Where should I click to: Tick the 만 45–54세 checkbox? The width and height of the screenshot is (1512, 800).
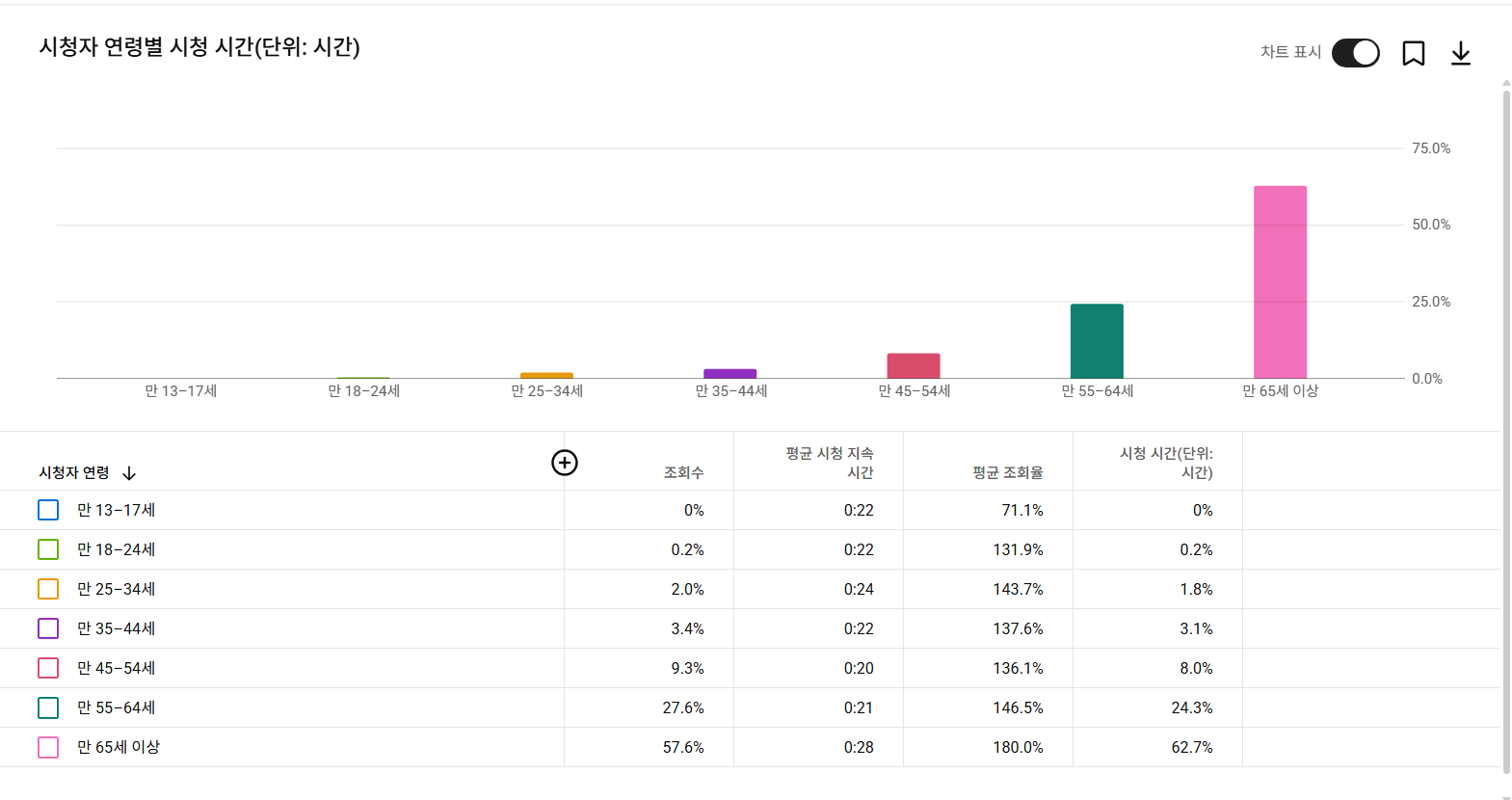tap(48, 668)
